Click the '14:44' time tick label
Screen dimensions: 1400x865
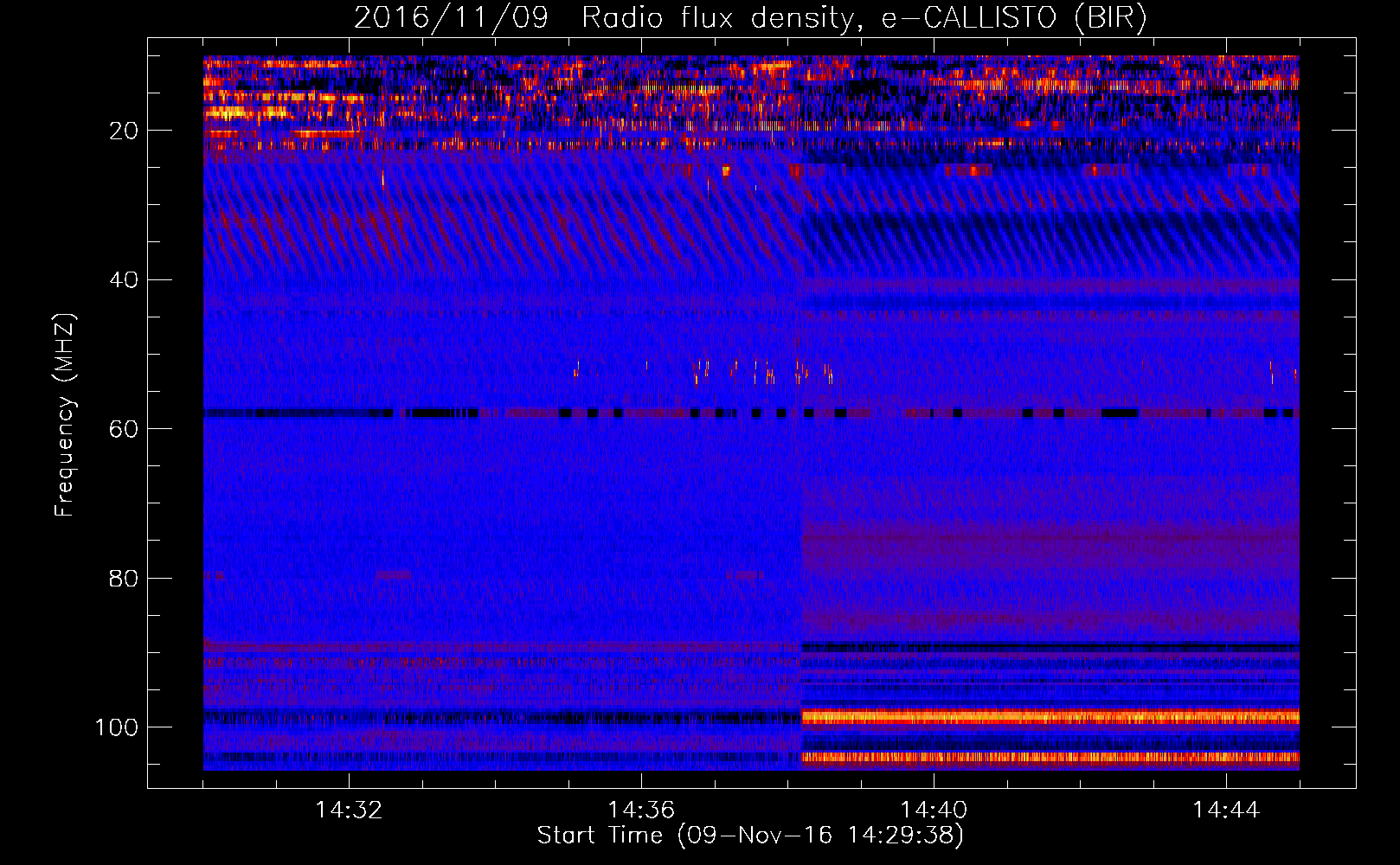pyautogui.click(x=1226, y=811)
